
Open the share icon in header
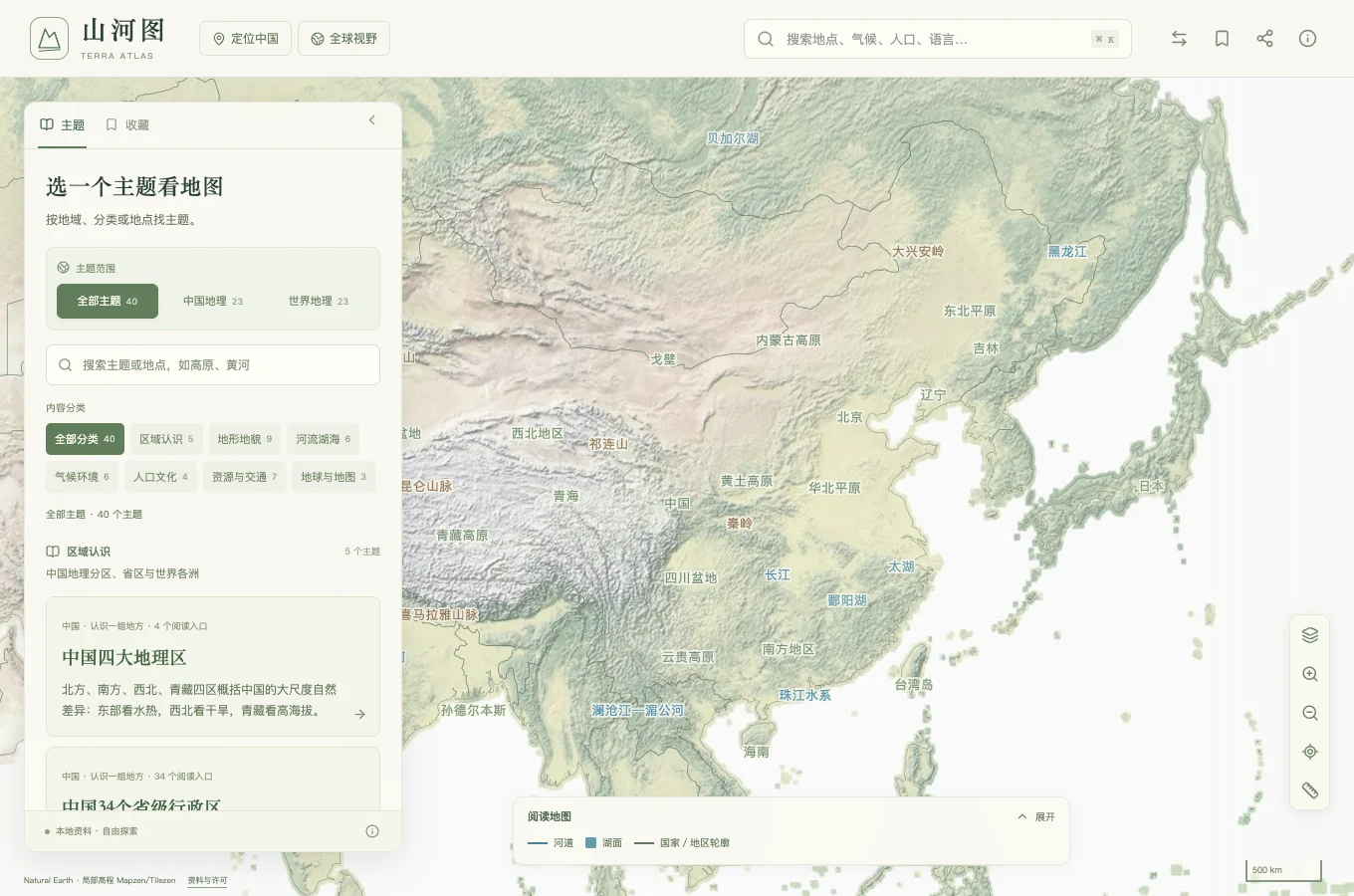pyautogui.click(x=1264, y=39)
